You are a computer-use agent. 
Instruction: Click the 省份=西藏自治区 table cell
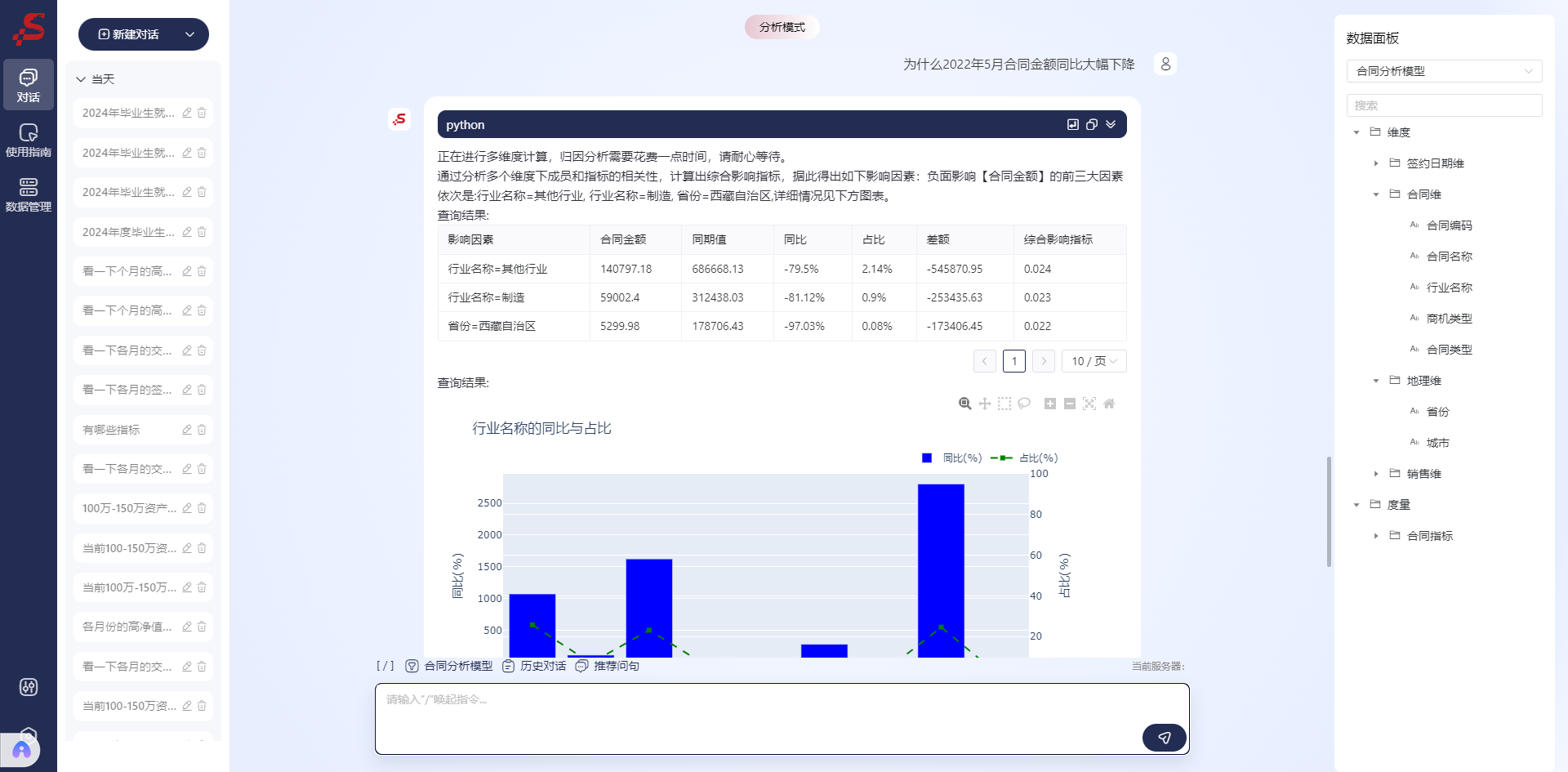514,326
